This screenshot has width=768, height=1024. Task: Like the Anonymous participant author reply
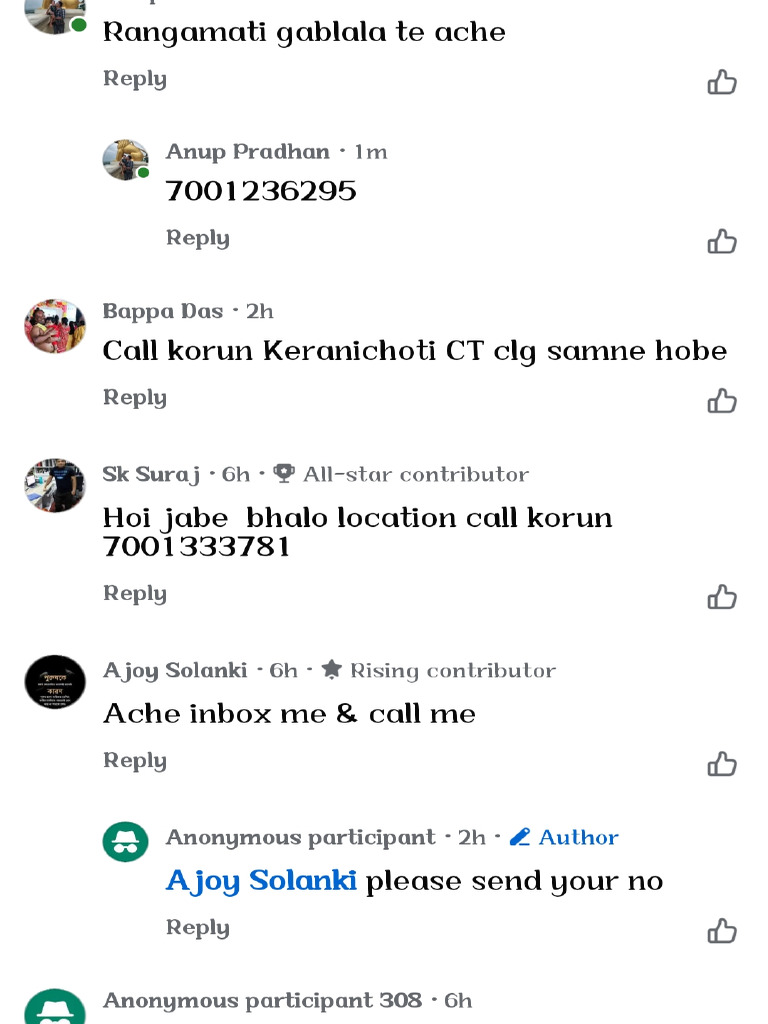722,931
